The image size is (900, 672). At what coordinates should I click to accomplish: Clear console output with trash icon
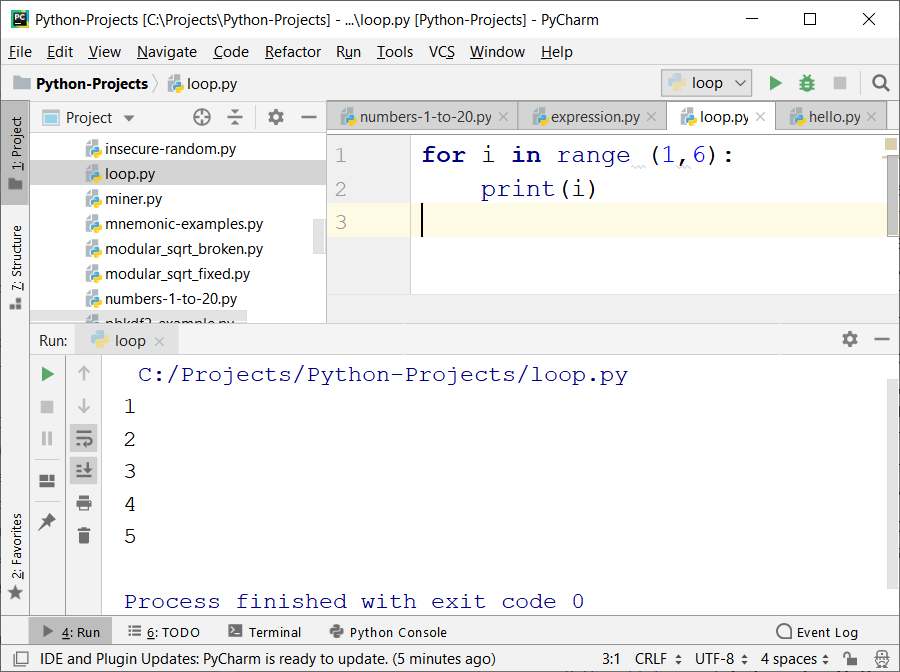84,535
